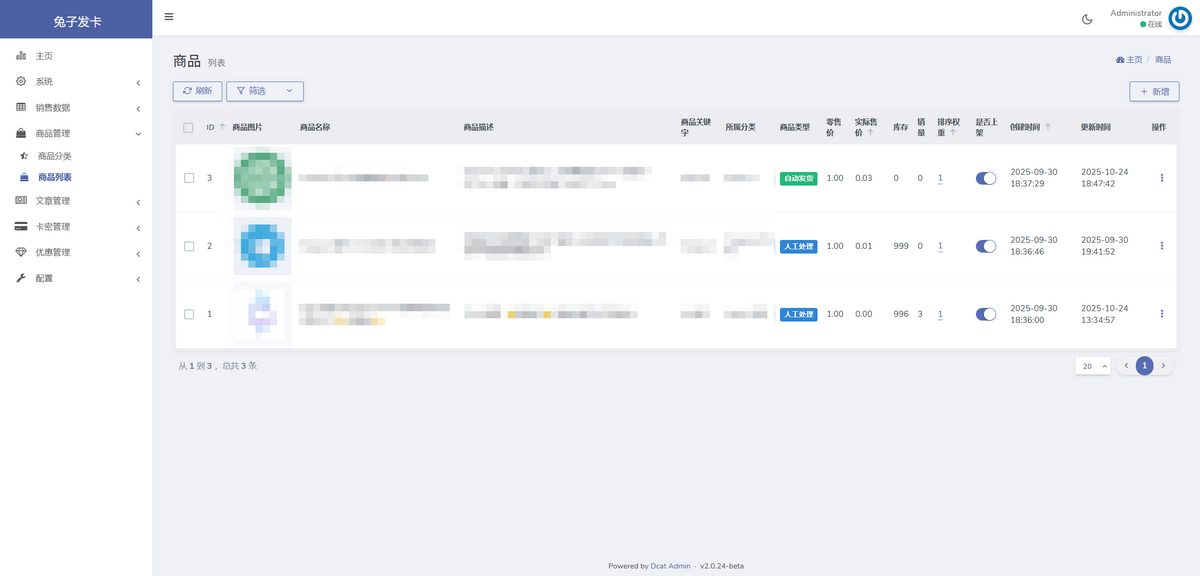The width and height of the screenshot is (1200, 576).
Task: Go to next page with the right arrow
Action: click(1163, 366)
